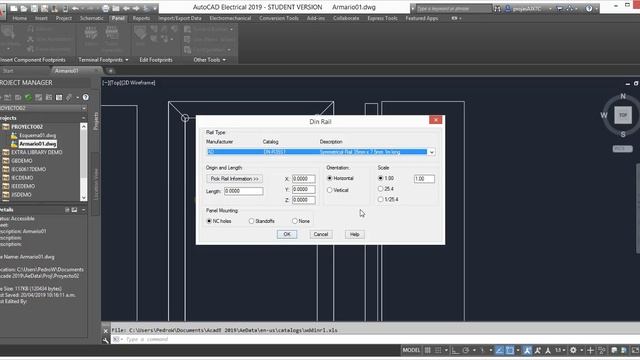
Task: Click the new drawing tab plus icon
Action: tap(111, 71)
